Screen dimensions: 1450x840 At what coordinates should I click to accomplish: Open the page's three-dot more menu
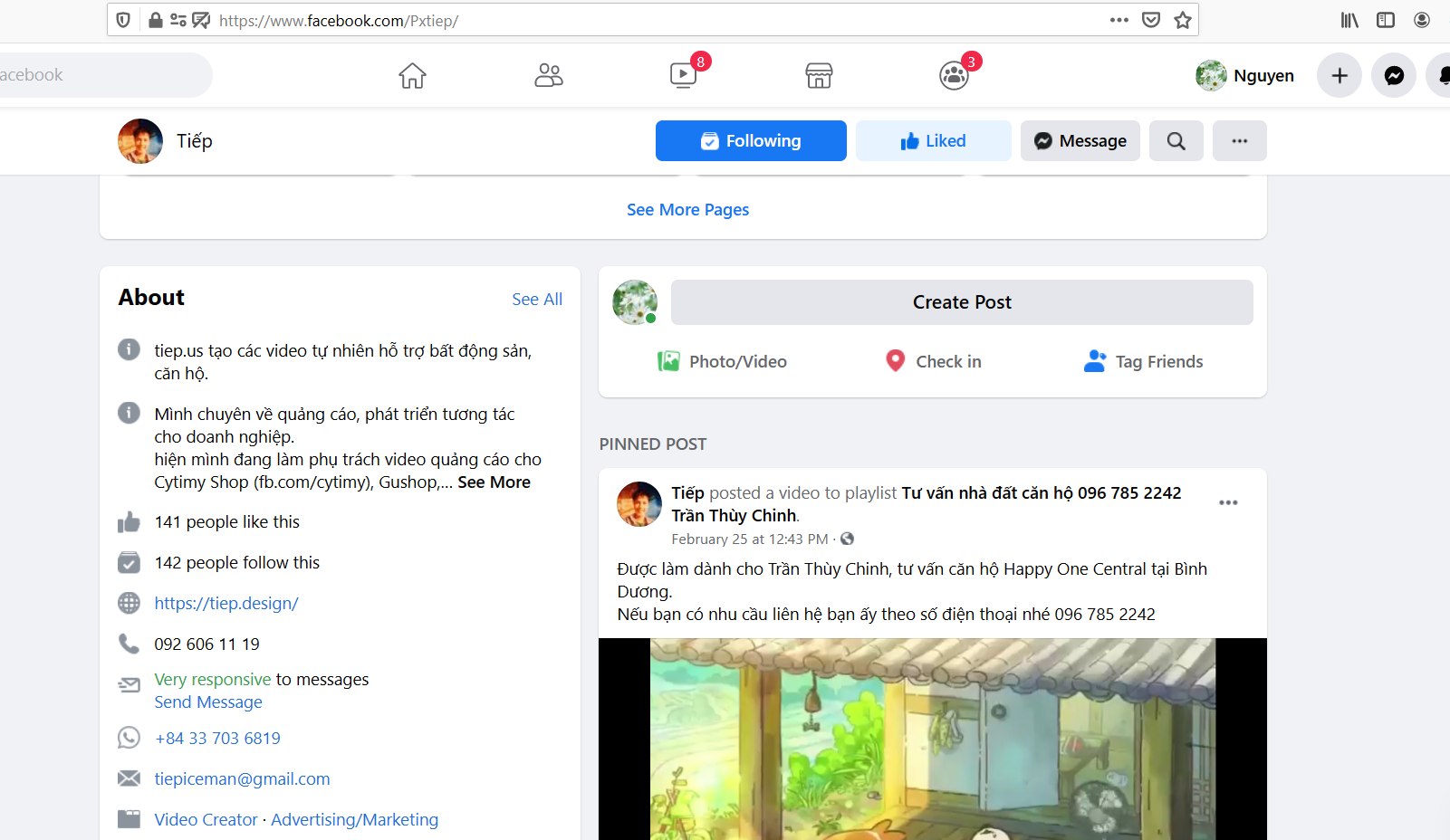[x=1239, y=140]
